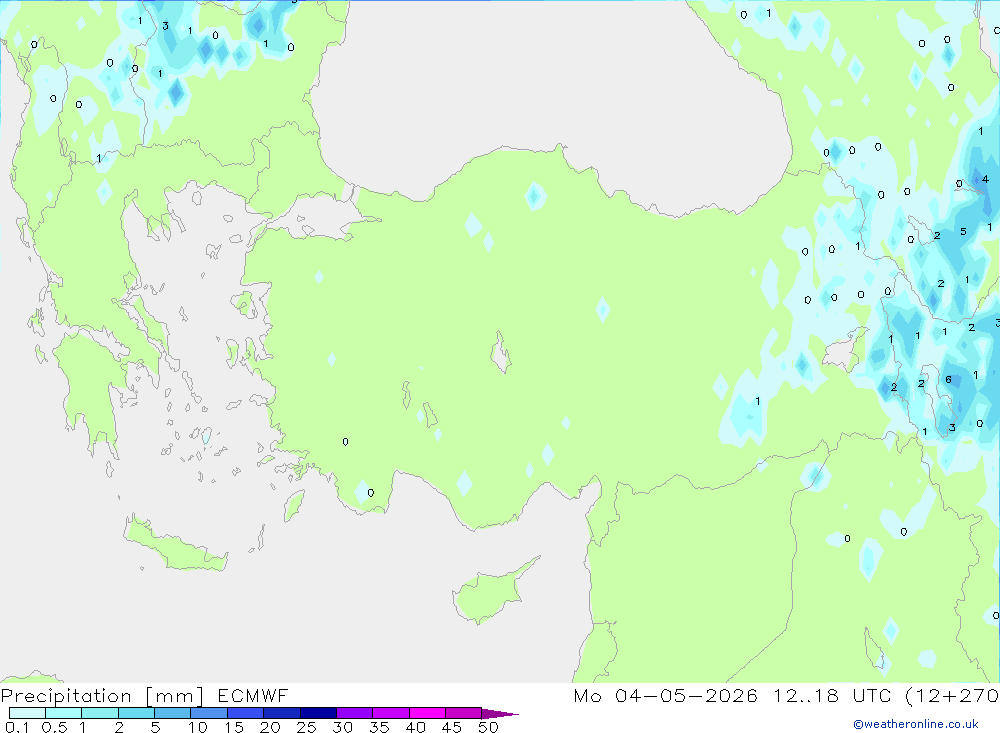
Task: Click the '(12+270' forecast offset text
Action: pyautogui.click(x=952, y=695)
